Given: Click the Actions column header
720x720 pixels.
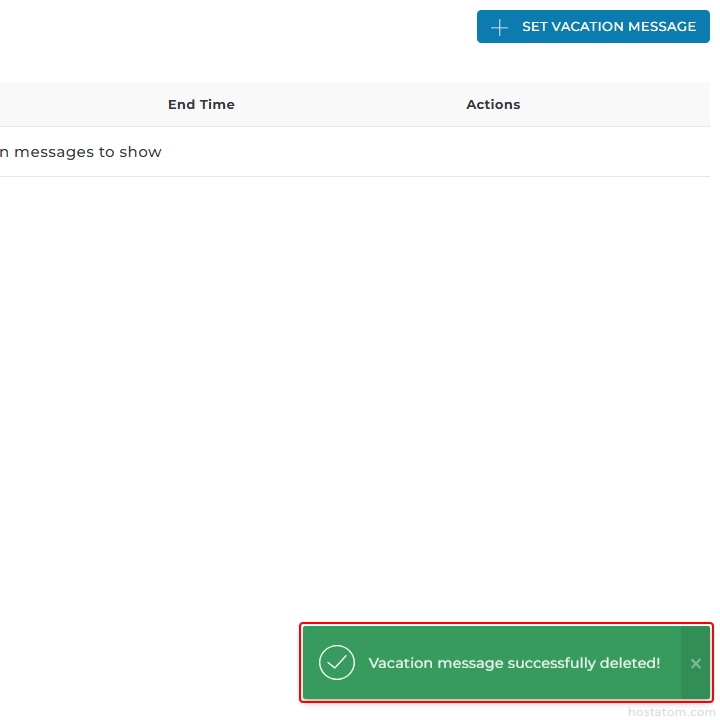Looking at the screenshot, I should click(493, 104).
